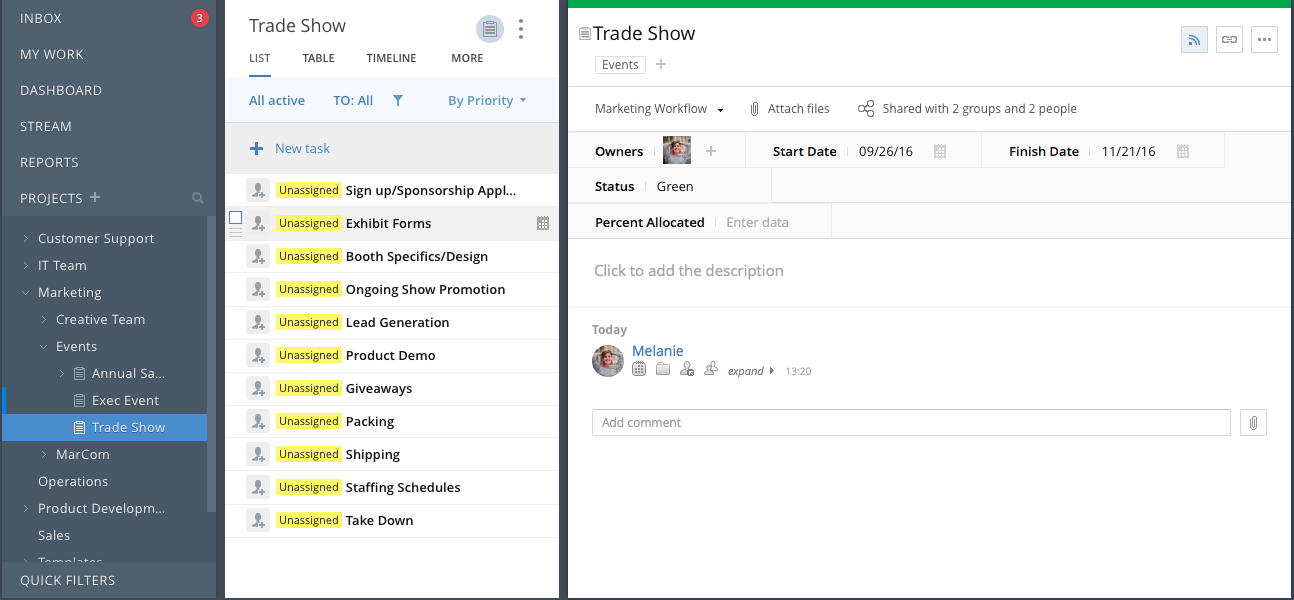Open the Finish Date calendar picker
1294x600 pixels.
click(1183, 151)
